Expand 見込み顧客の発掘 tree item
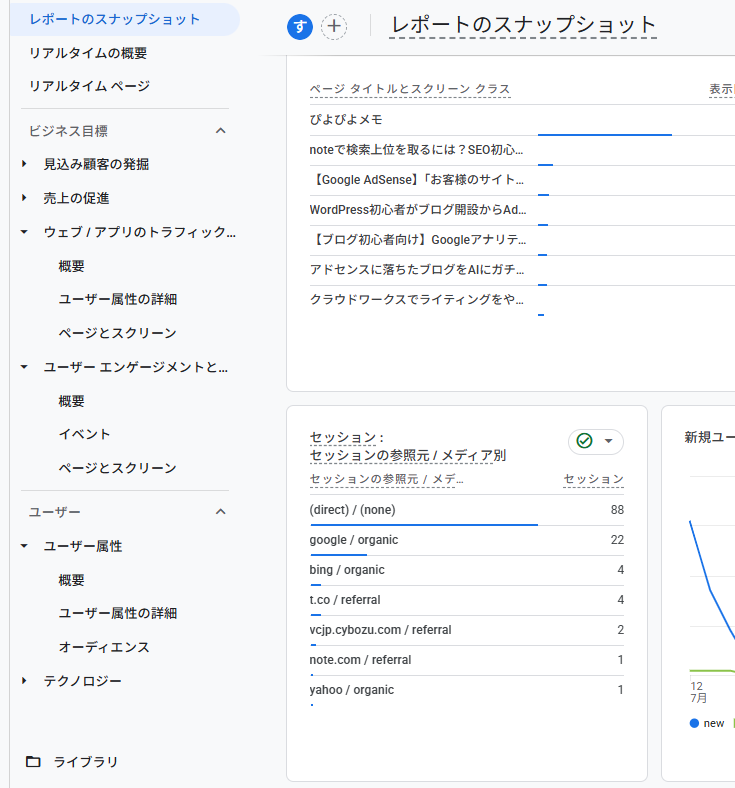This screenshot has height=788, width=735. pyautogui.click(x=24, y=164)
